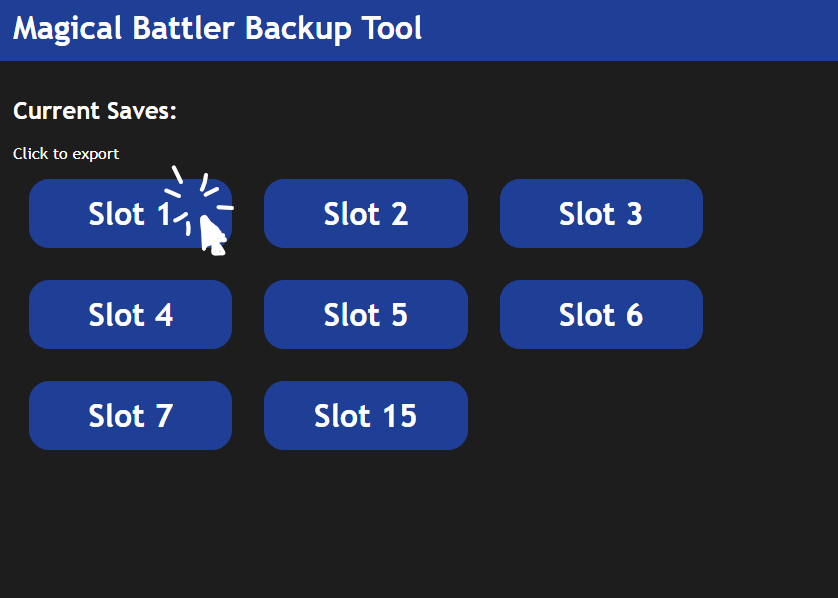
Task: Click Slot 6 to download its save
Action: (601, 314)
